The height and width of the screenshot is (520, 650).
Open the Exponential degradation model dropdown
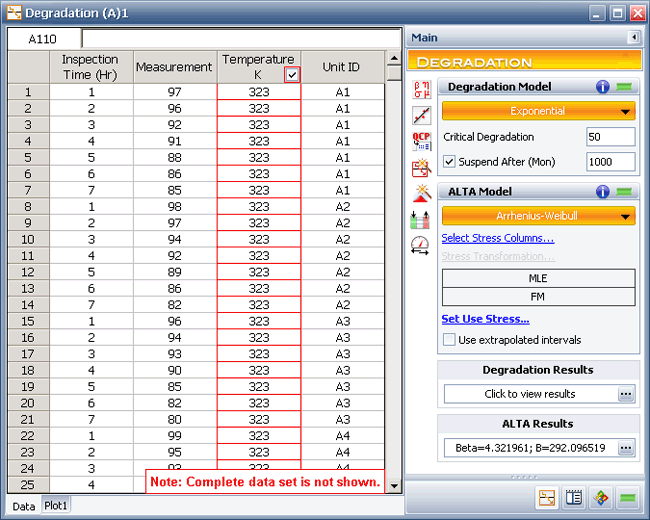pos(538,111)
